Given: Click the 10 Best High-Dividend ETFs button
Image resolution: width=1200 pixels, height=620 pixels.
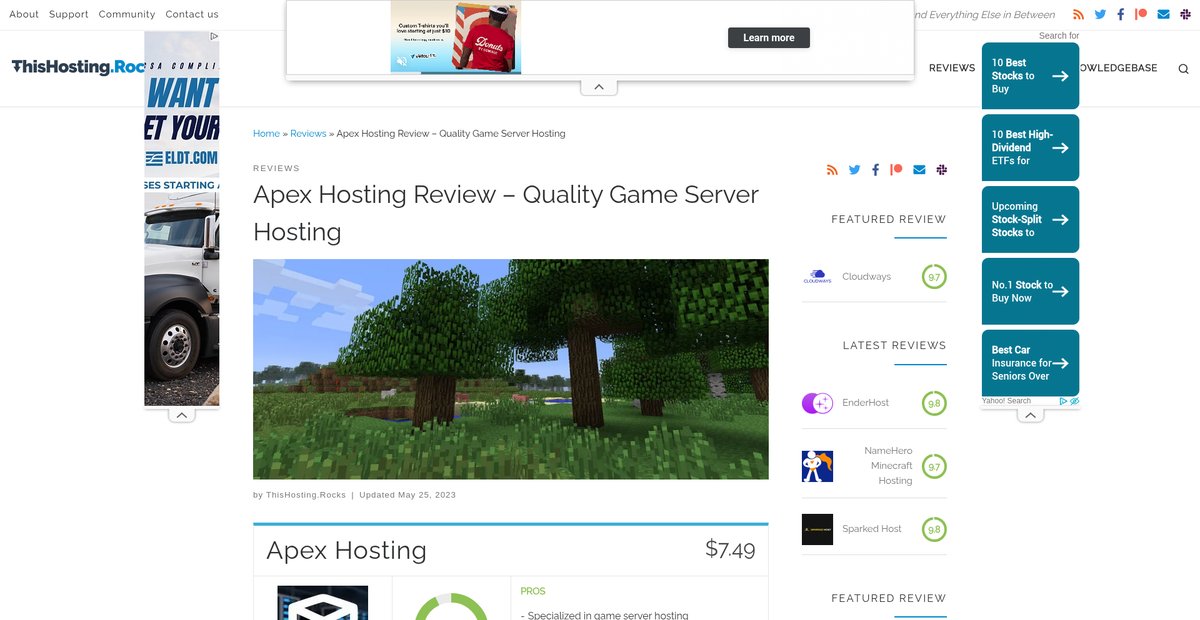Looking at the screenshot, I should [x=1031, y=148].
